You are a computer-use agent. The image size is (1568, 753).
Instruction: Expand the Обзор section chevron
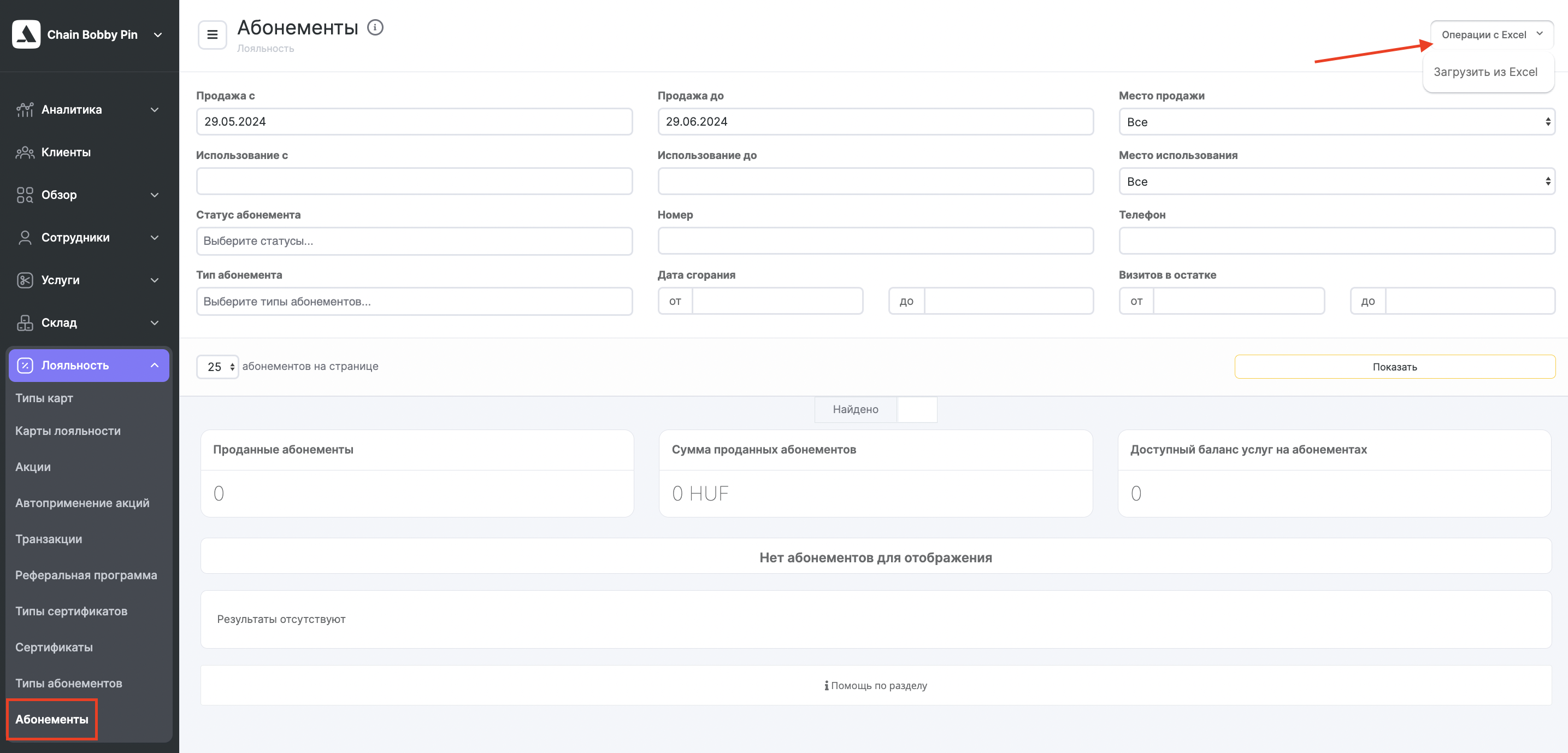pyautogui.click(x=155, y=196)
